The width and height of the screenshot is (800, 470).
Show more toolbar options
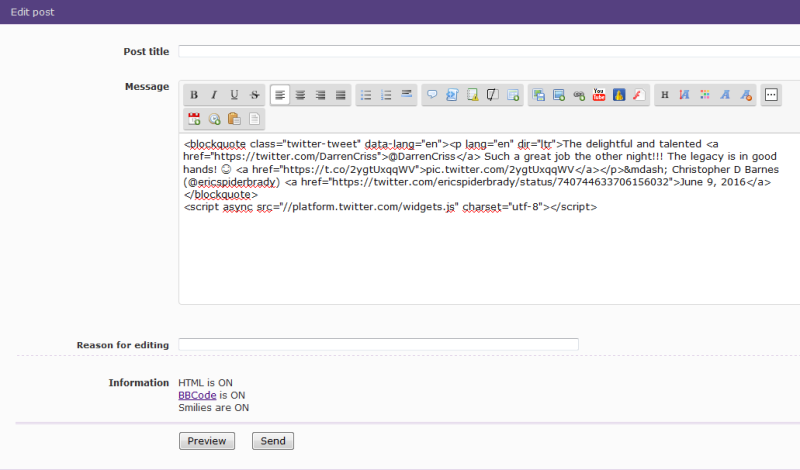pos(771,95)
